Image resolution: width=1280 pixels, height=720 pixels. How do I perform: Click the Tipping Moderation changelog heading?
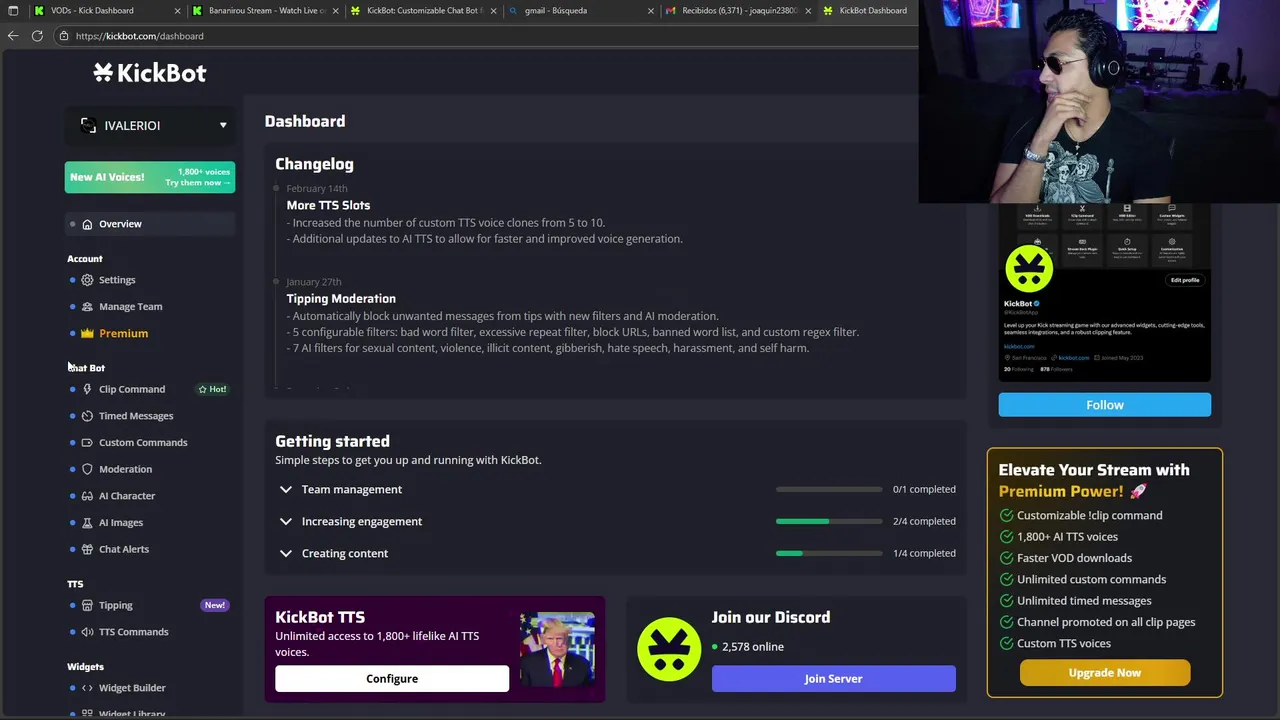[341, 299]
